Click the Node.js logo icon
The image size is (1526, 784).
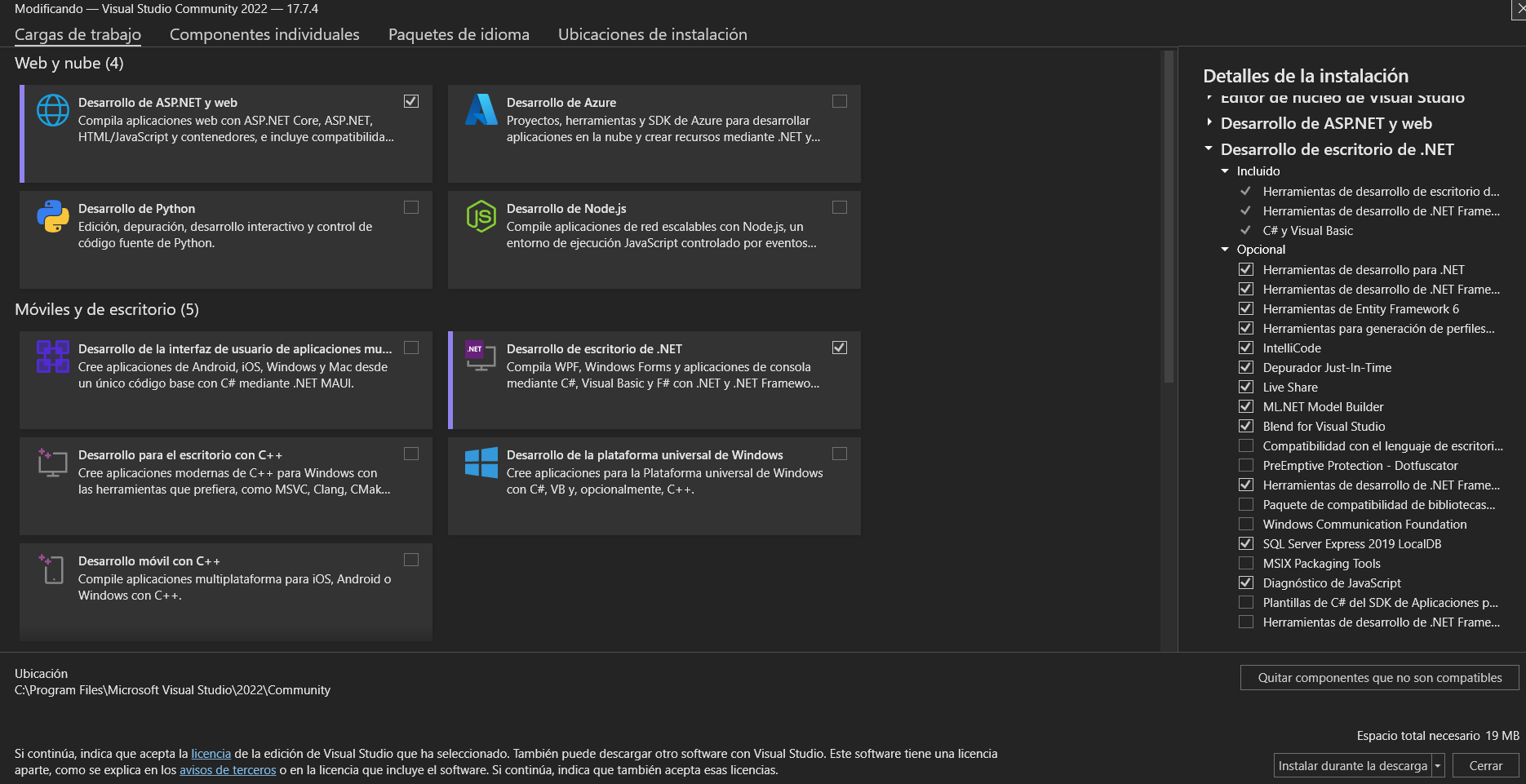(481, 216)
